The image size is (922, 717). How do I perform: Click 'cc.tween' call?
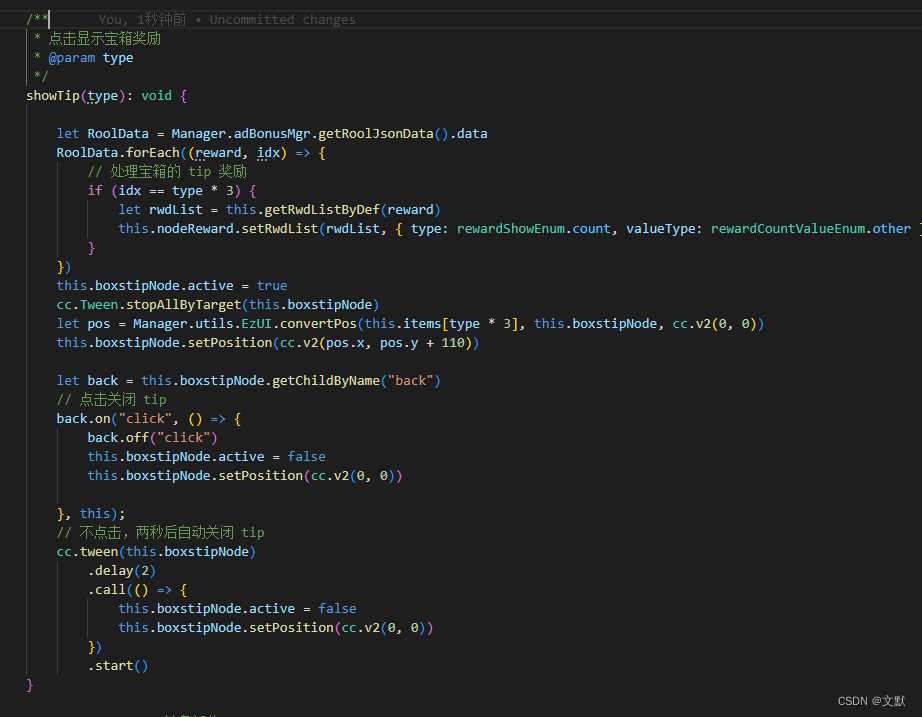click(87, 552)
